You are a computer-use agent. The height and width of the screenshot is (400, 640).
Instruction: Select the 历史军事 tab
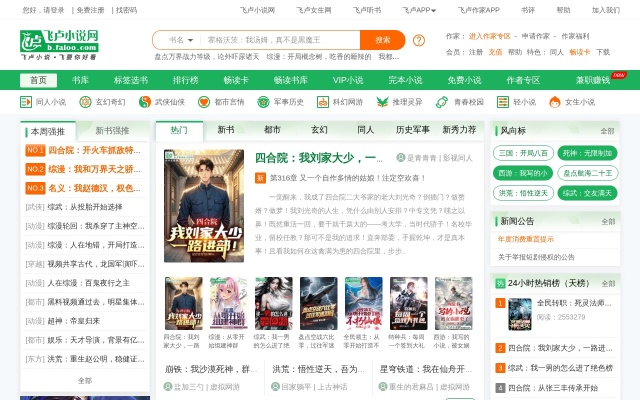point(413,130)
